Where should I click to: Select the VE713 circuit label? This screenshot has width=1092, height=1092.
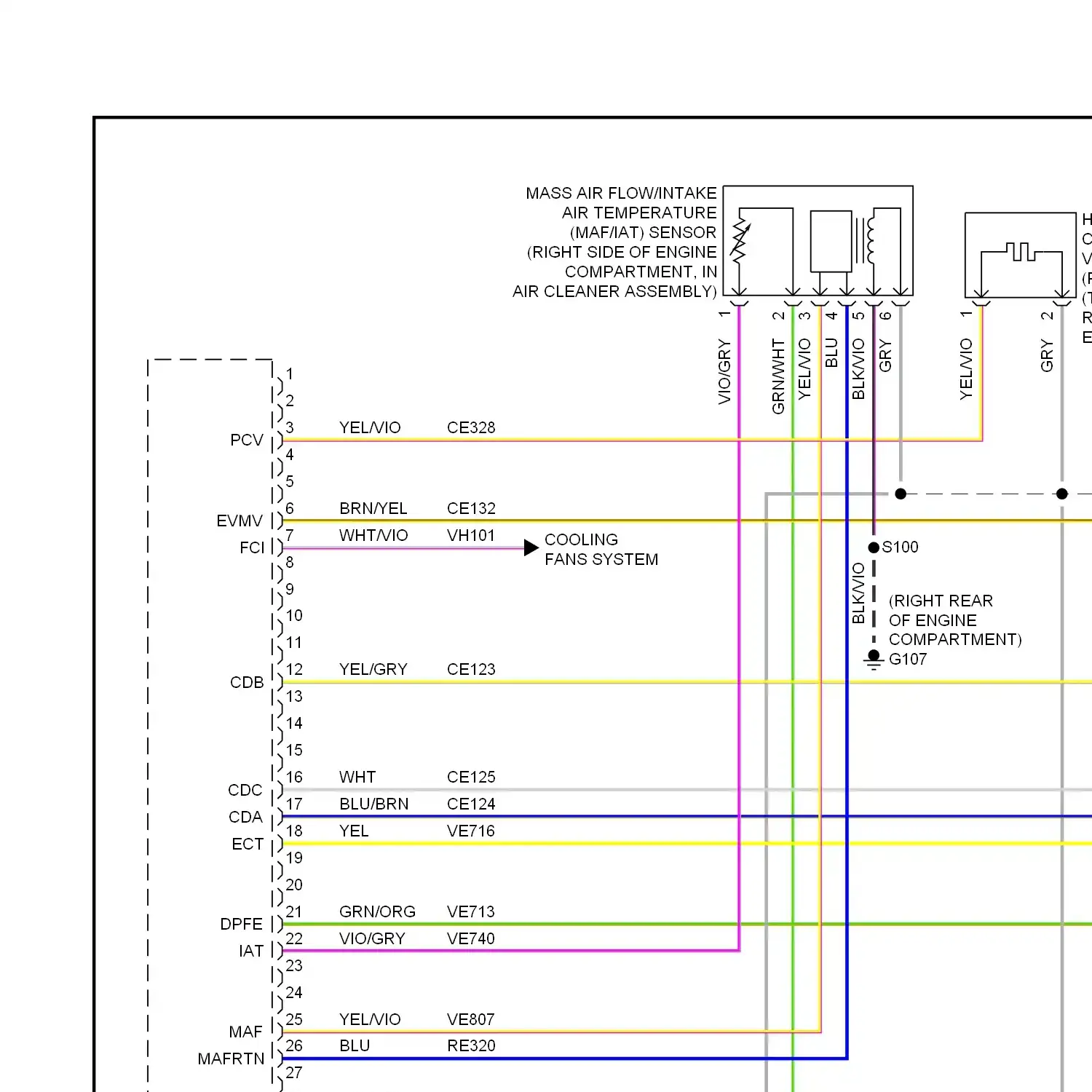(471, 911)
